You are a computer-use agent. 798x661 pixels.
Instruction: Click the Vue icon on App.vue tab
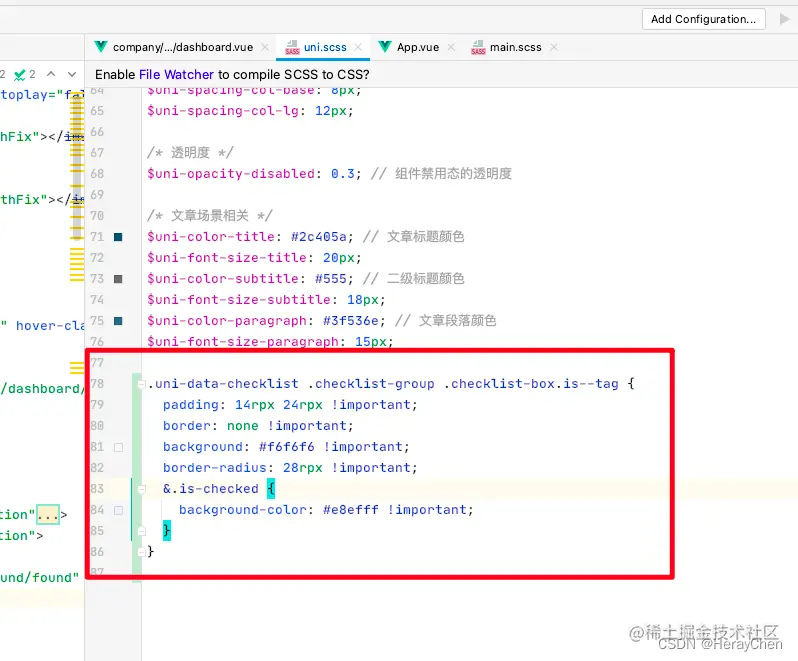tap(385, 47)
